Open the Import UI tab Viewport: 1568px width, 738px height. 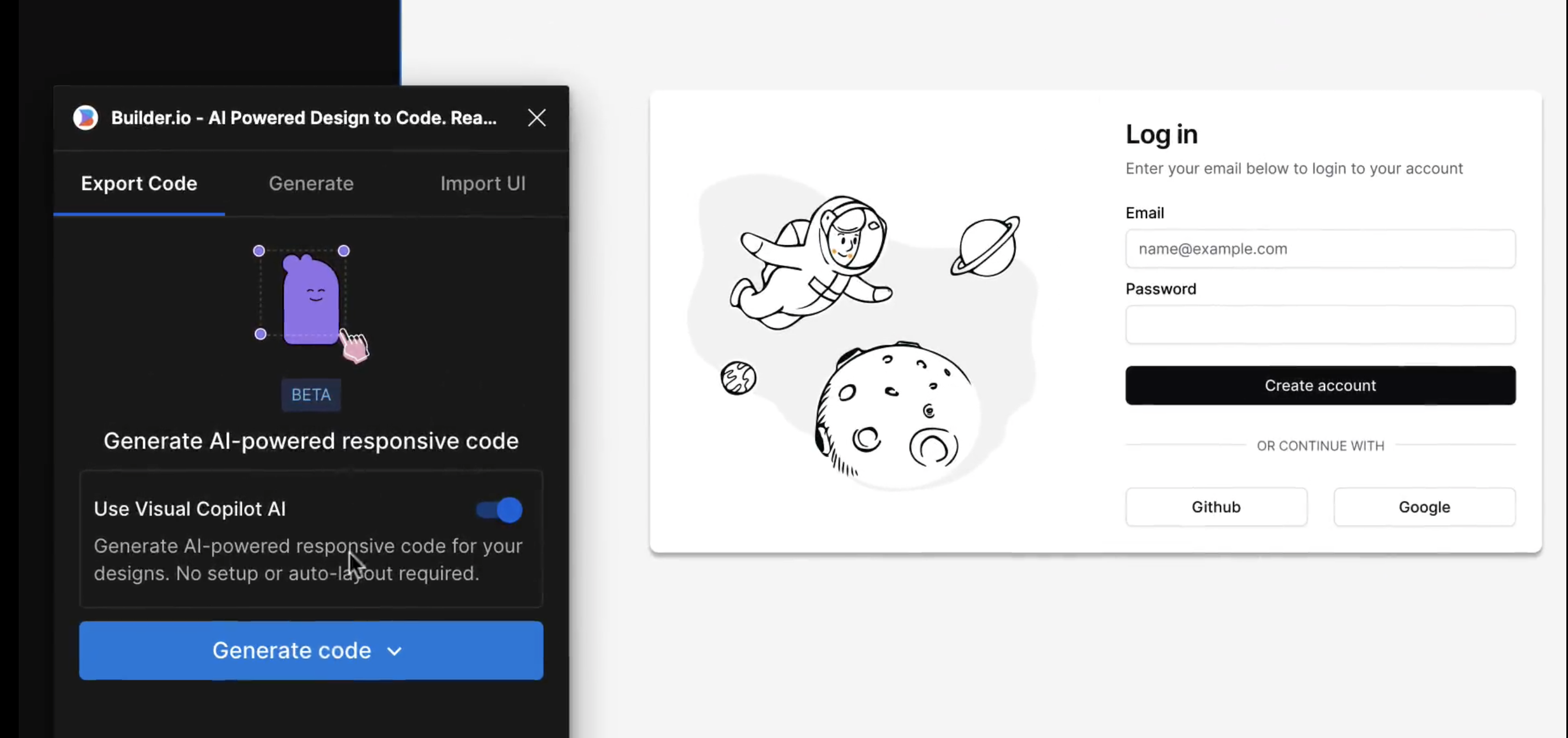point(483,184)
